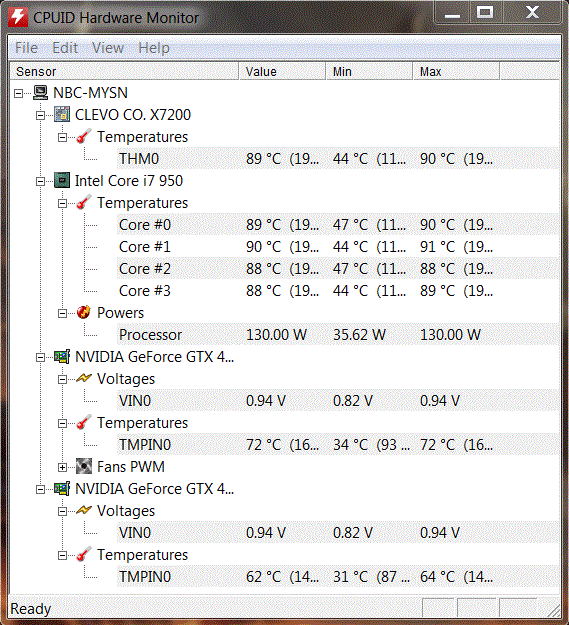Open the View menu
Image resolution: width=569 pixels, height=625 pixels.
point(108,48)
